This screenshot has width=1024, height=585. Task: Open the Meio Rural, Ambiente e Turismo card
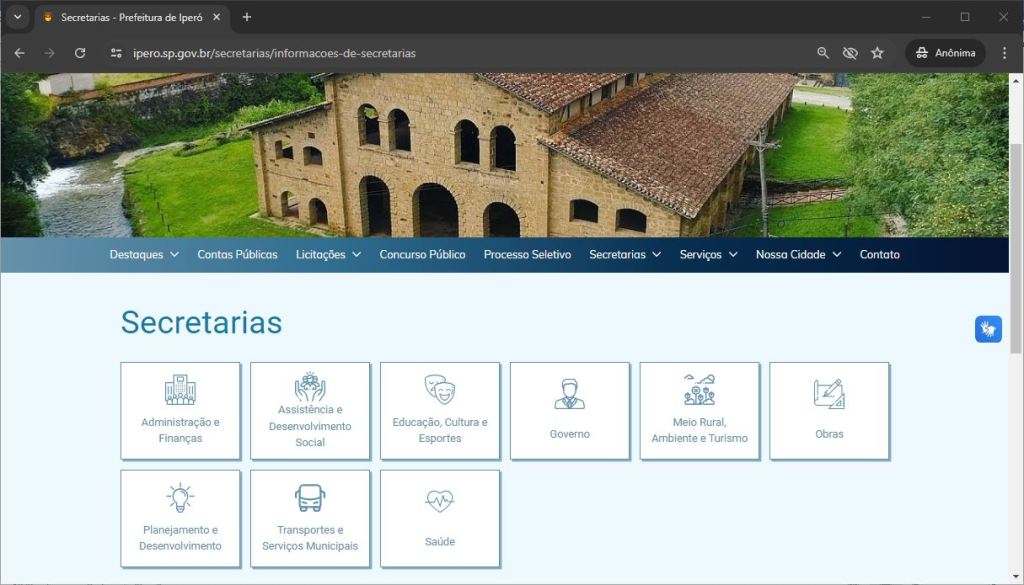(x=699, y=411)
